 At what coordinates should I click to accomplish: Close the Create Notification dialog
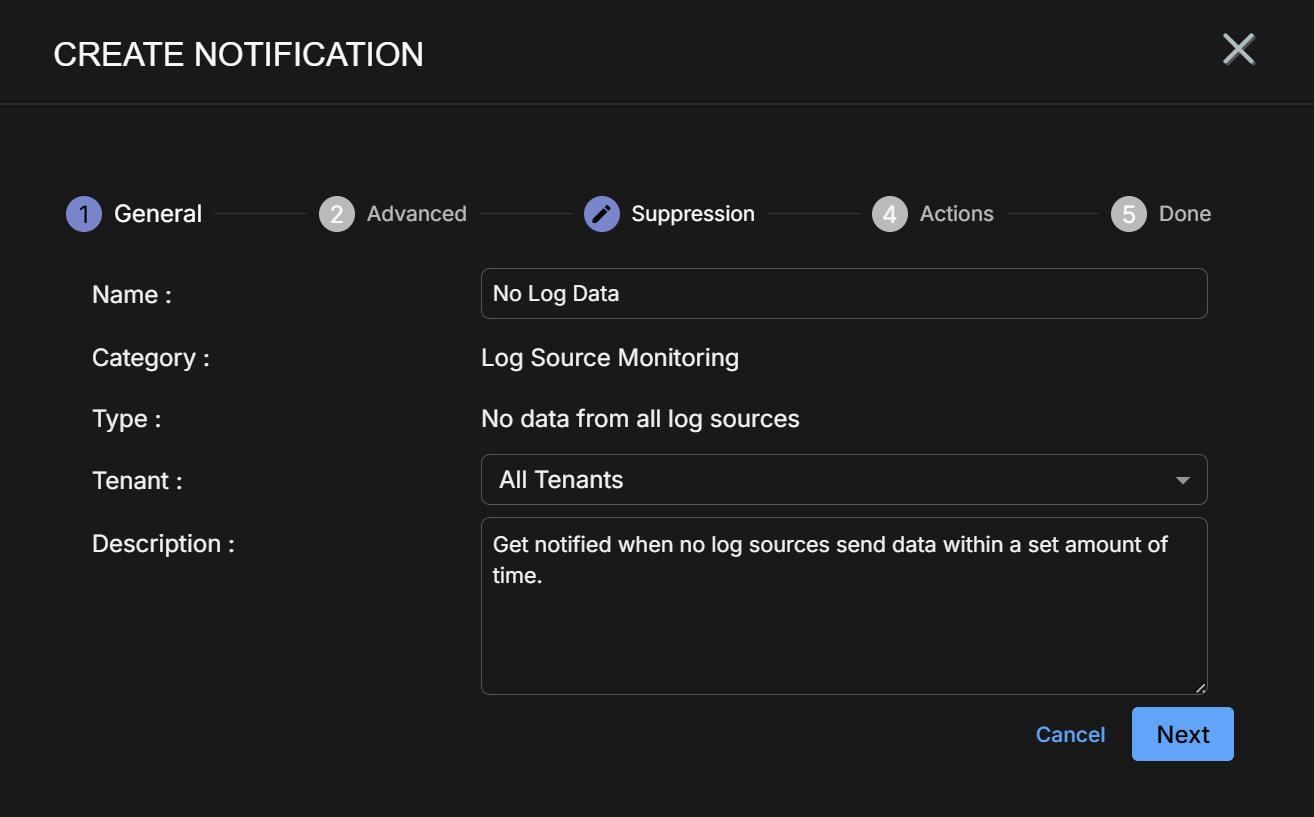click(1239, 49)
